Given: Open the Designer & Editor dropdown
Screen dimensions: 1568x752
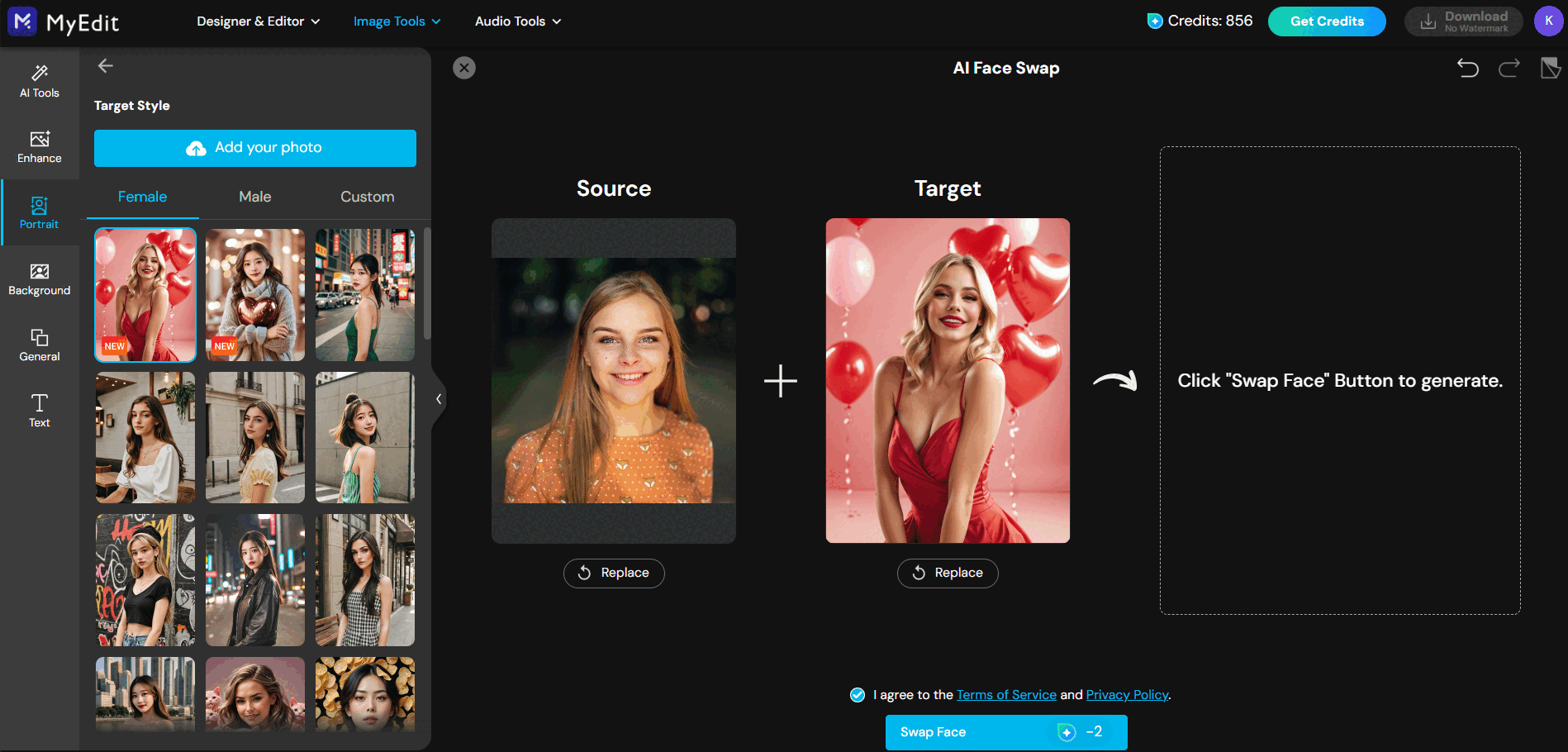Looking at the screenshot, I should (x=259, y=21).
